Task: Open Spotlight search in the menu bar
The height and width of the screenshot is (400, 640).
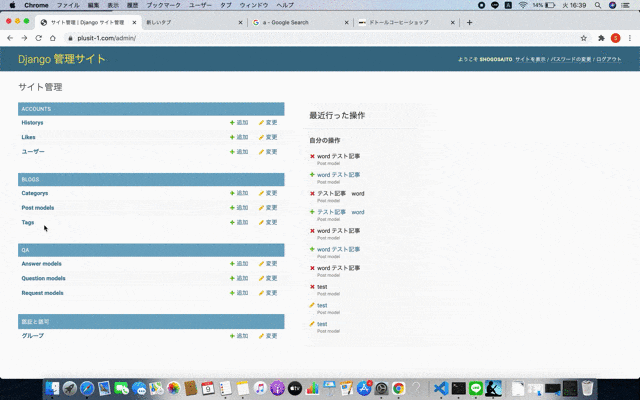Action: coord(598,5)
